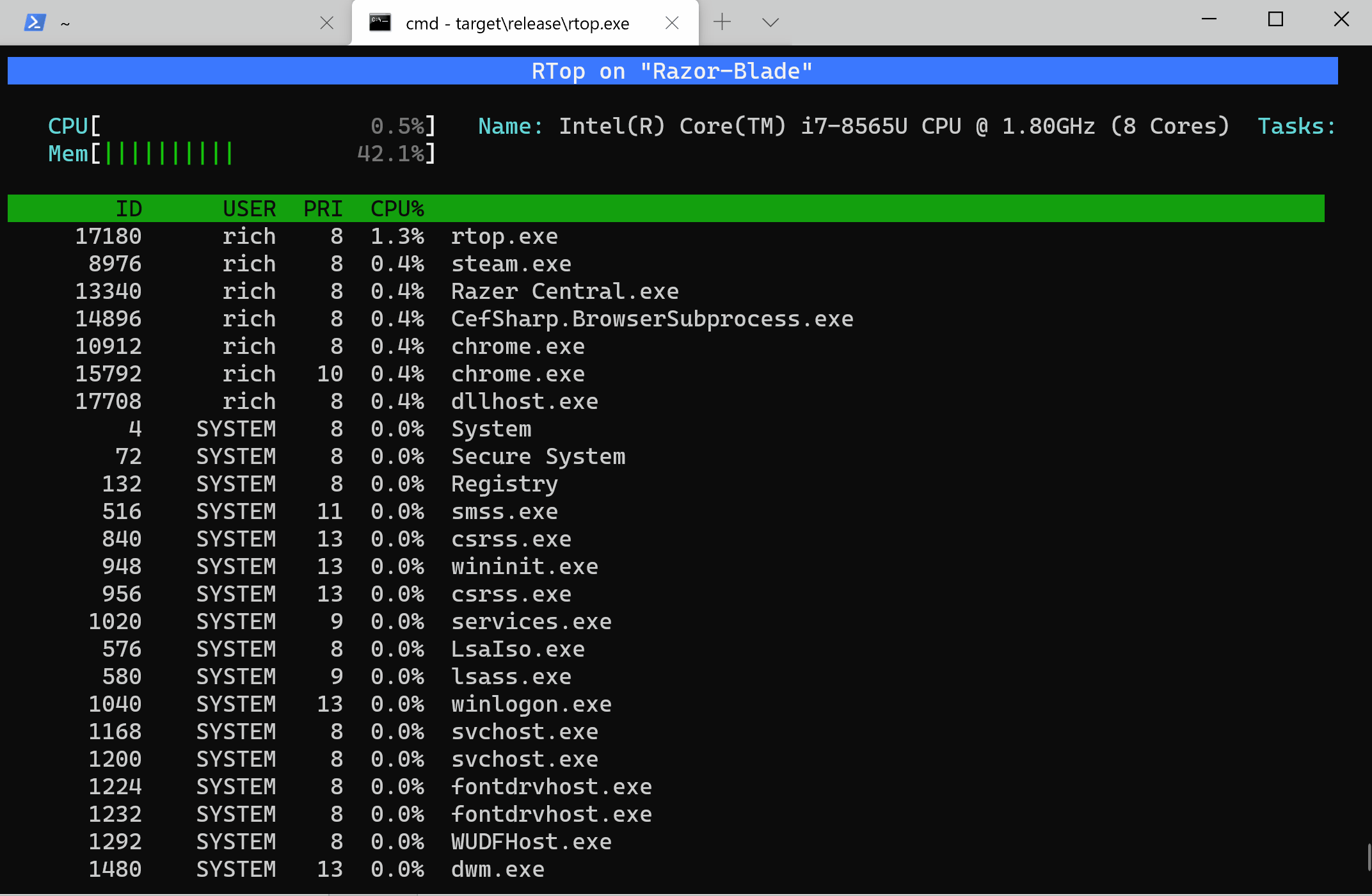Viewport: 1372px width, 896px height.
Task: Click the PowerShell tab icon
Action: tap(35, 23)
